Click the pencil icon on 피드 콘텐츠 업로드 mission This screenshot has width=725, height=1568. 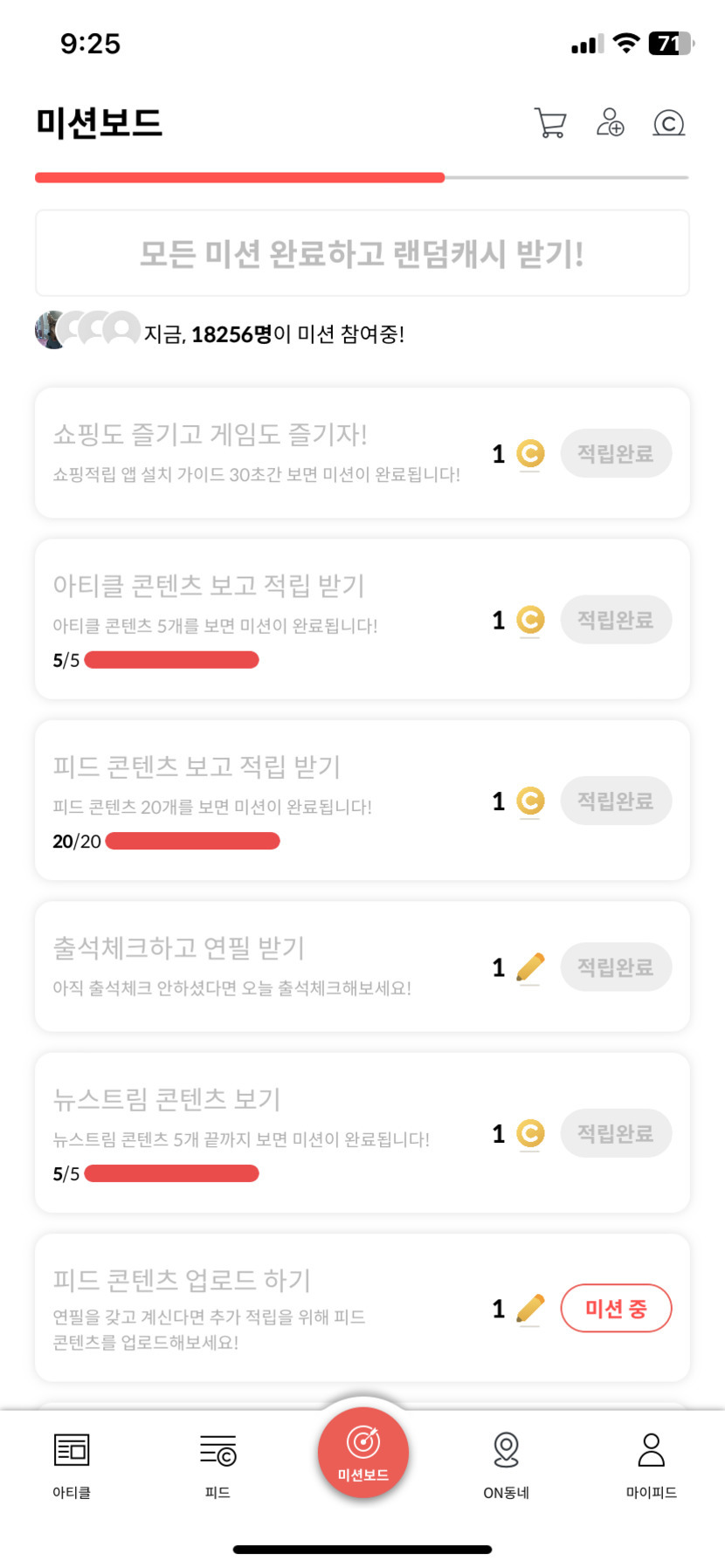530,1308
